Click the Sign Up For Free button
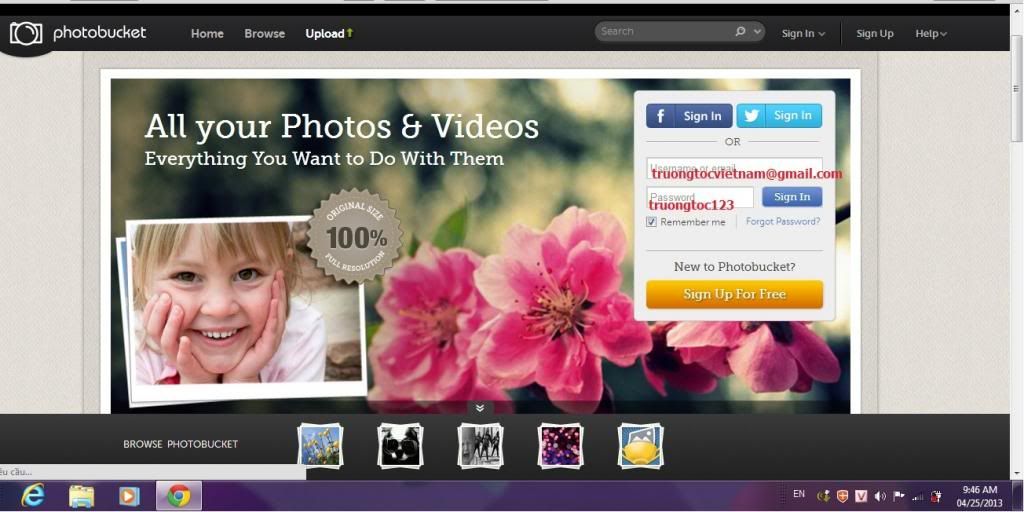The image size is (1024, 512). pos(735,295)
